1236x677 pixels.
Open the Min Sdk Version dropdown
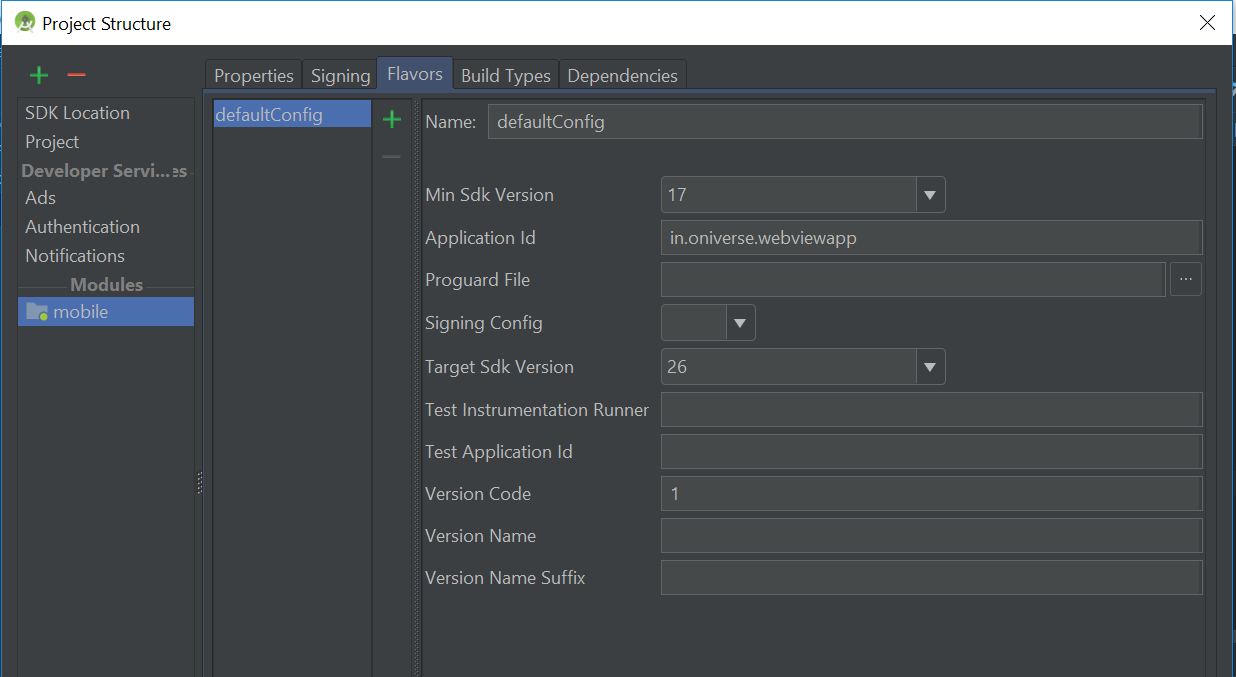tap(929, 194)
